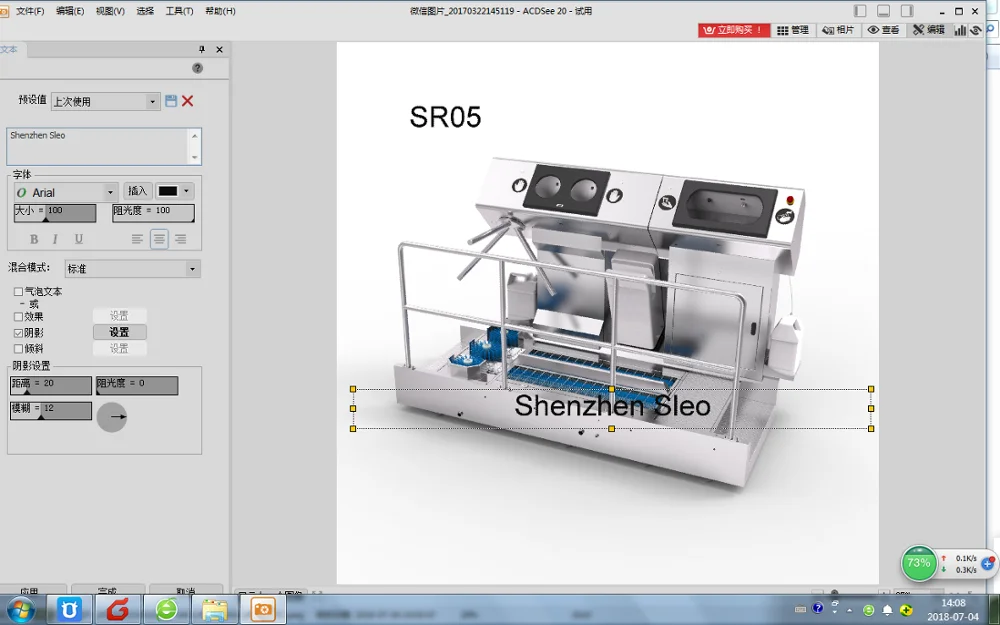Click the Windows Start button
Screen dimensions: 1000x625
click(x=20, y=609)
